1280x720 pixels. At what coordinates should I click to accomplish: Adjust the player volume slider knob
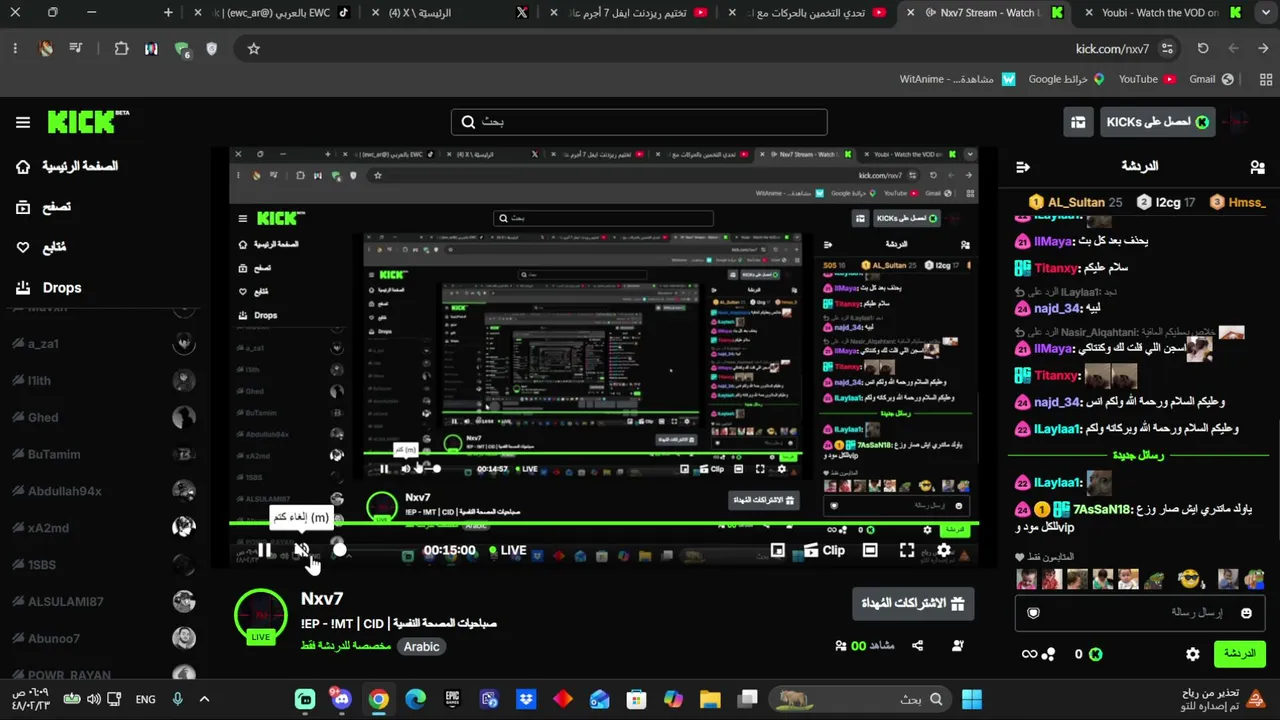340,549
